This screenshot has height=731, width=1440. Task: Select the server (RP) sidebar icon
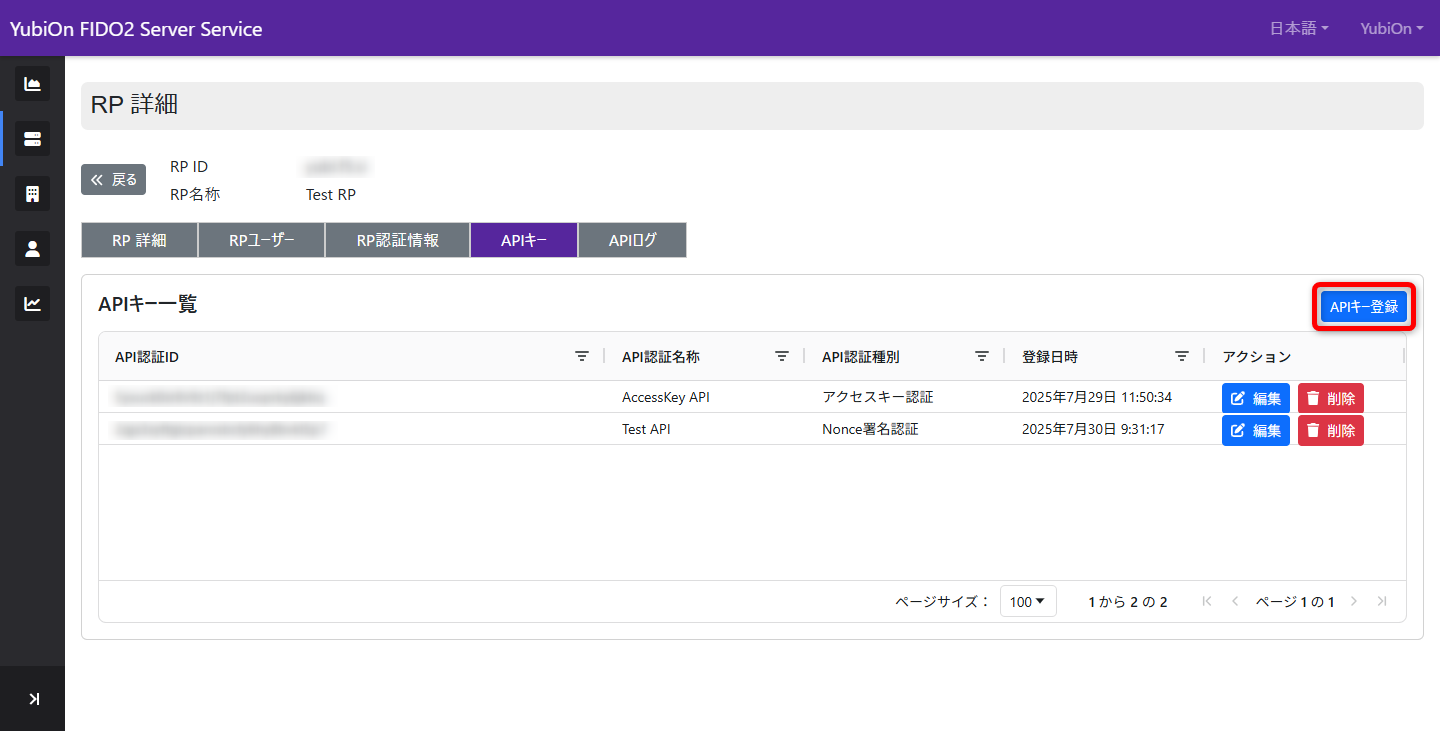[x=32, y=138]
